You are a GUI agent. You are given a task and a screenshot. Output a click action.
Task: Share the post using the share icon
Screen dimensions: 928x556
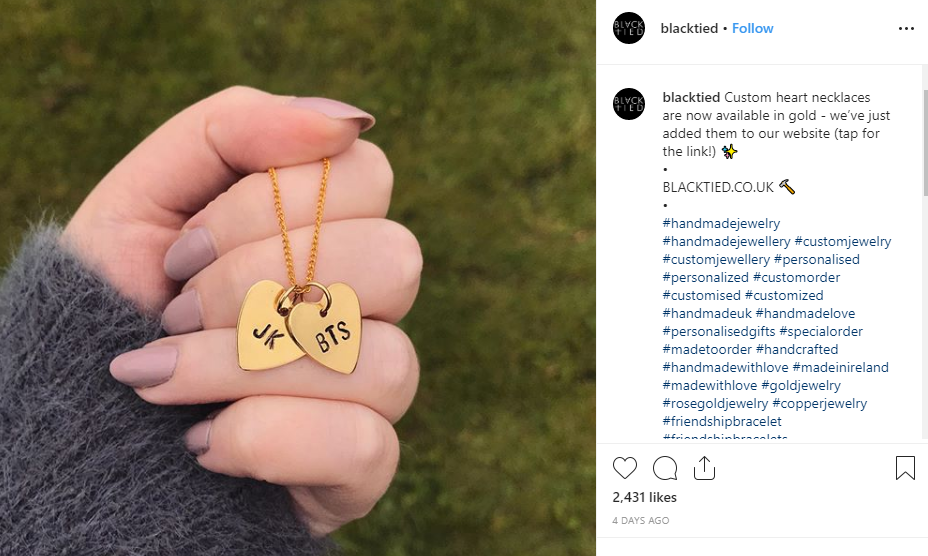704,468
